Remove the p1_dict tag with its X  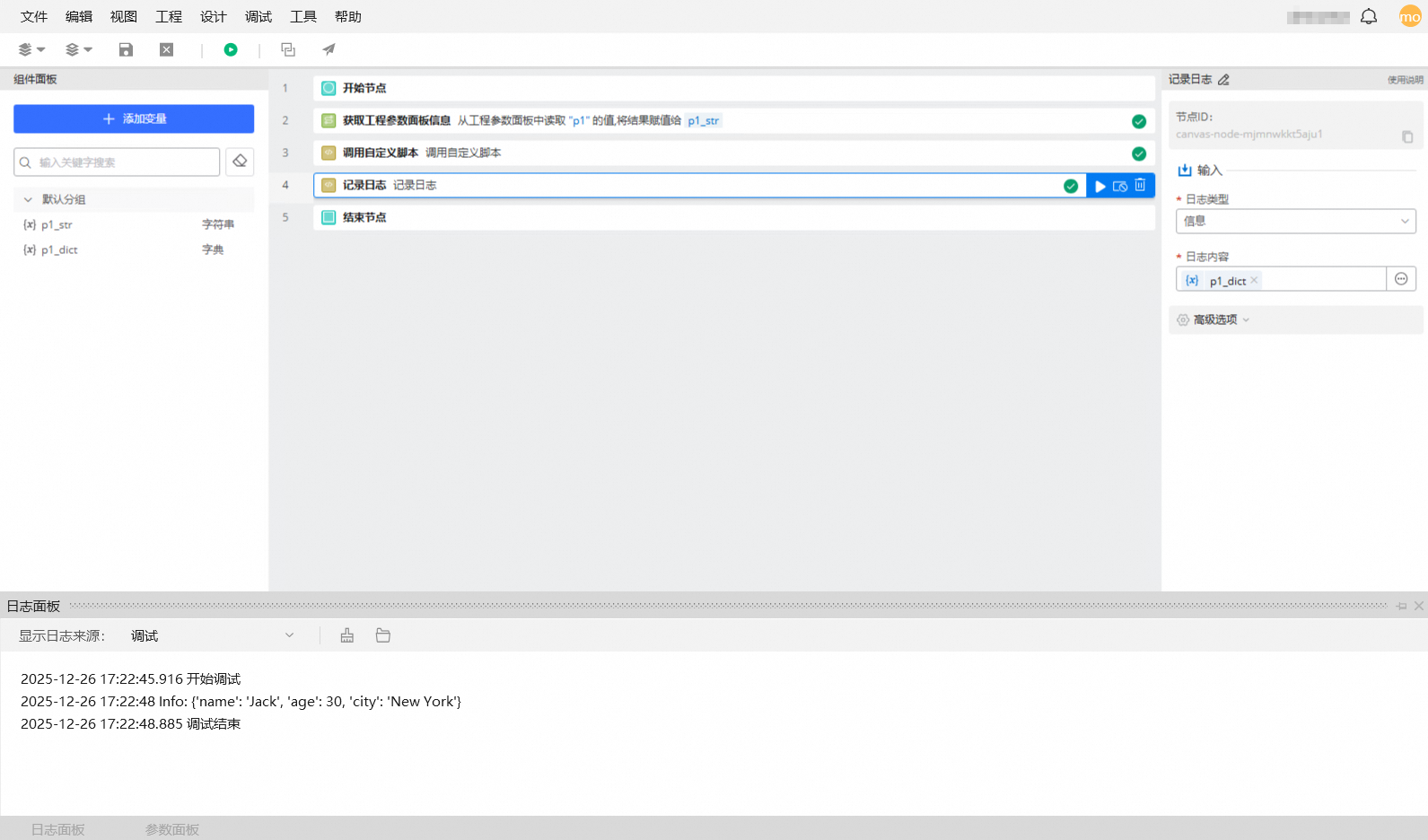tap(1255, 280)
